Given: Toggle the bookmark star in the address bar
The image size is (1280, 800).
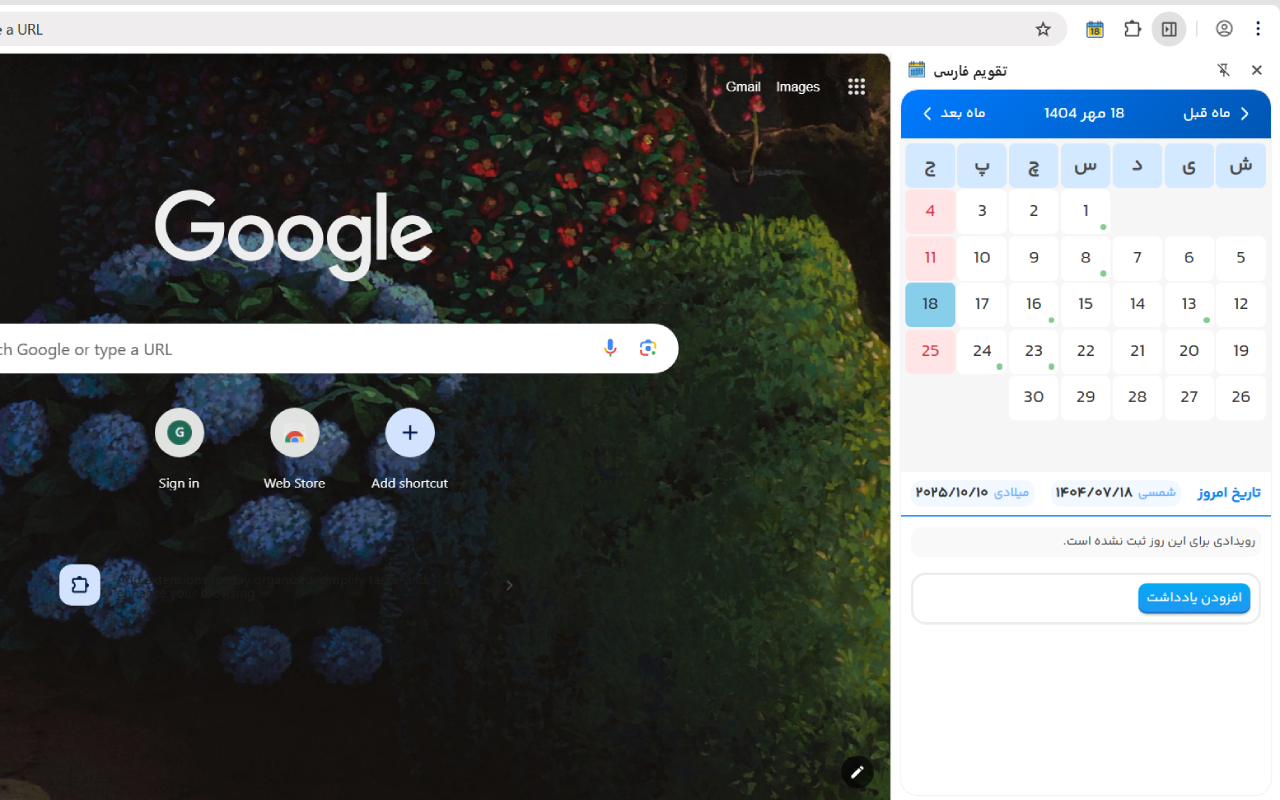Looking at the screenshot, I should 1043,29.
